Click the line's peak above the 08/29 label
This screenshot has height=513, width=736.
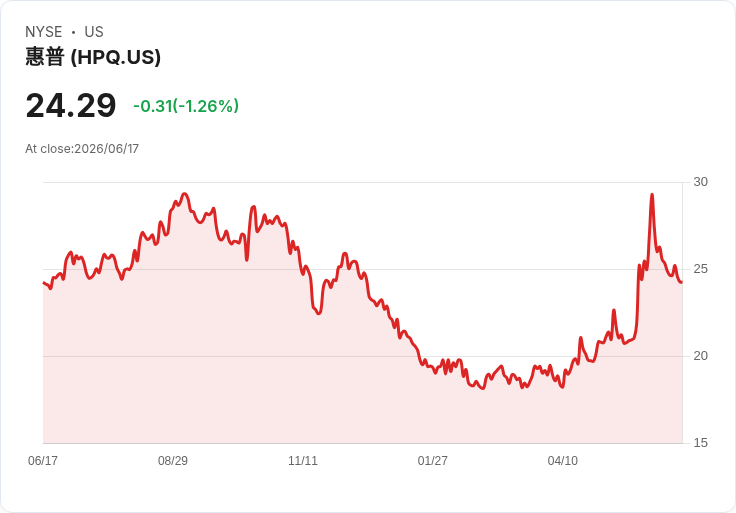(184, 193)
